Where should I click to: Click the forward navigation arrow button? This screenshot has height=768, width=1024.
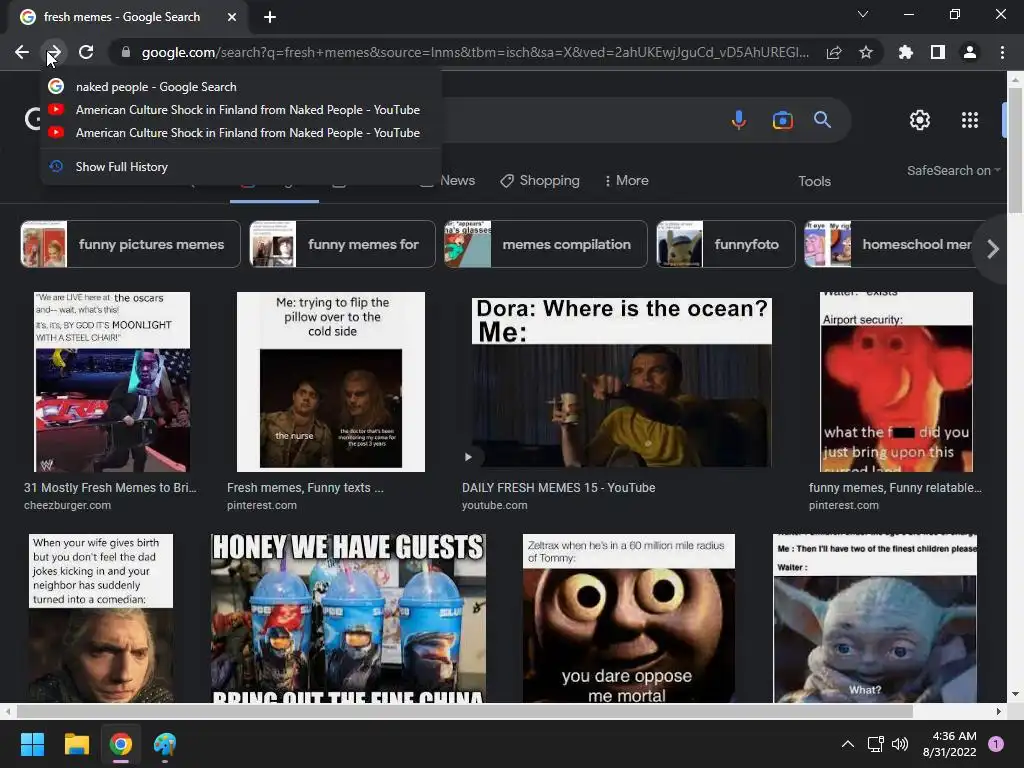(54, 52)
